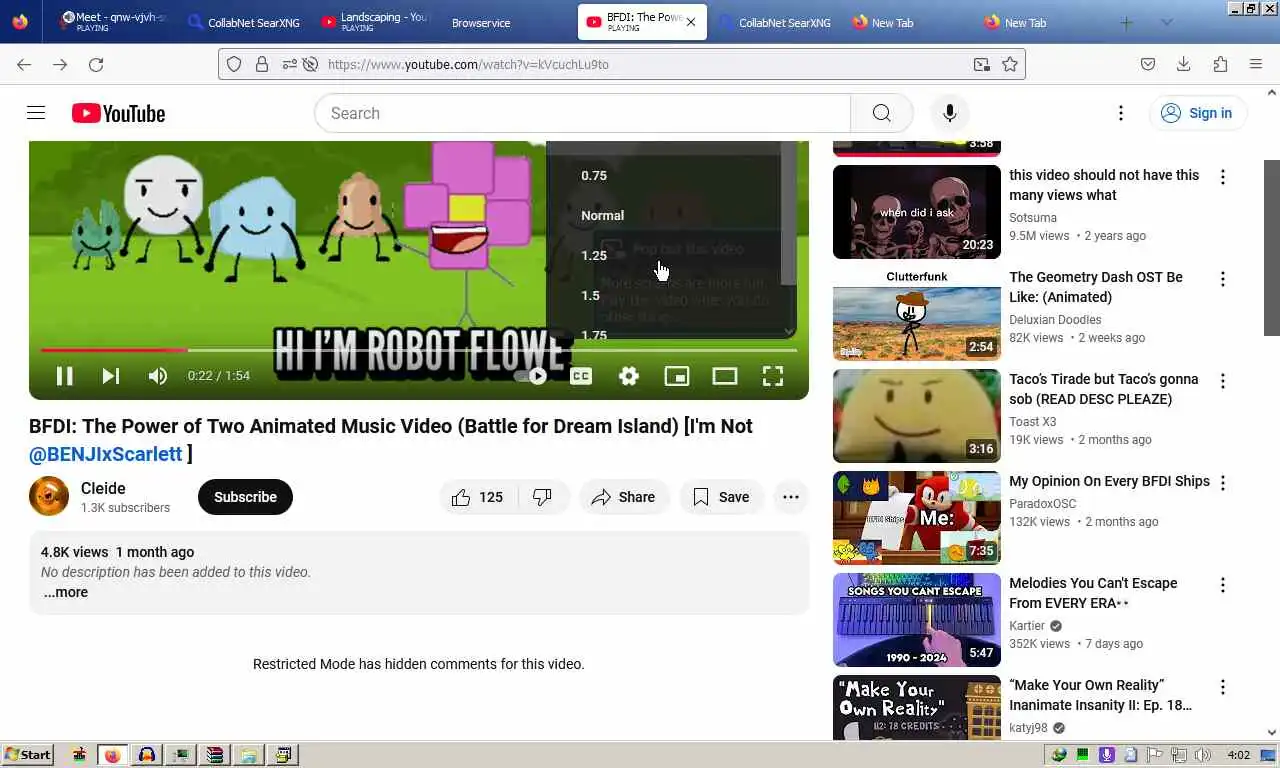Image resolution: width=1280 pixels, height=768 pixels.
Task: Go back in browser history
Action: point(24,64)
